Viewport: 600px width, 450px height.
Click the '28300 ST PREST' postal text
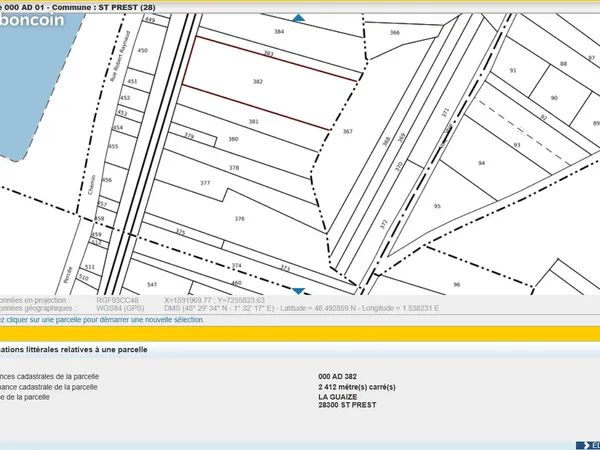pyautogui.click(x=347, y=405)
